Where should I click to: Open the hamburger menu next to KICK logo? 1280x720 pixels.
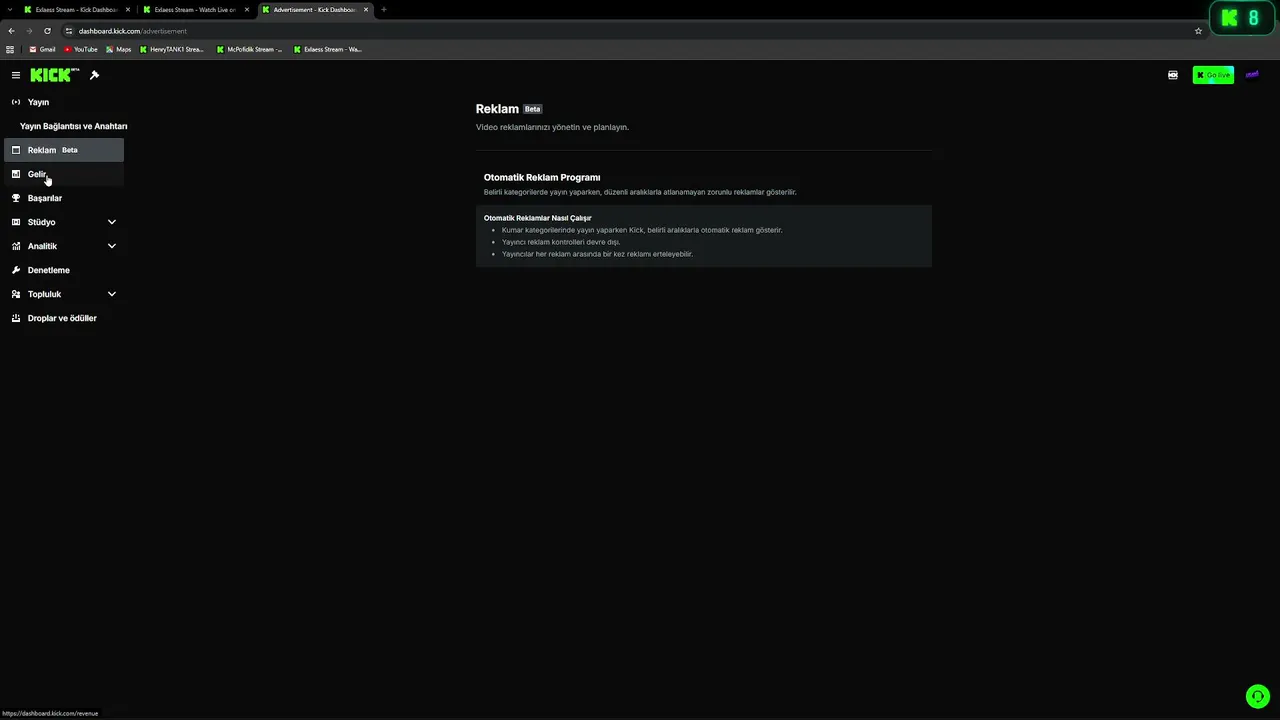(16, 75)
